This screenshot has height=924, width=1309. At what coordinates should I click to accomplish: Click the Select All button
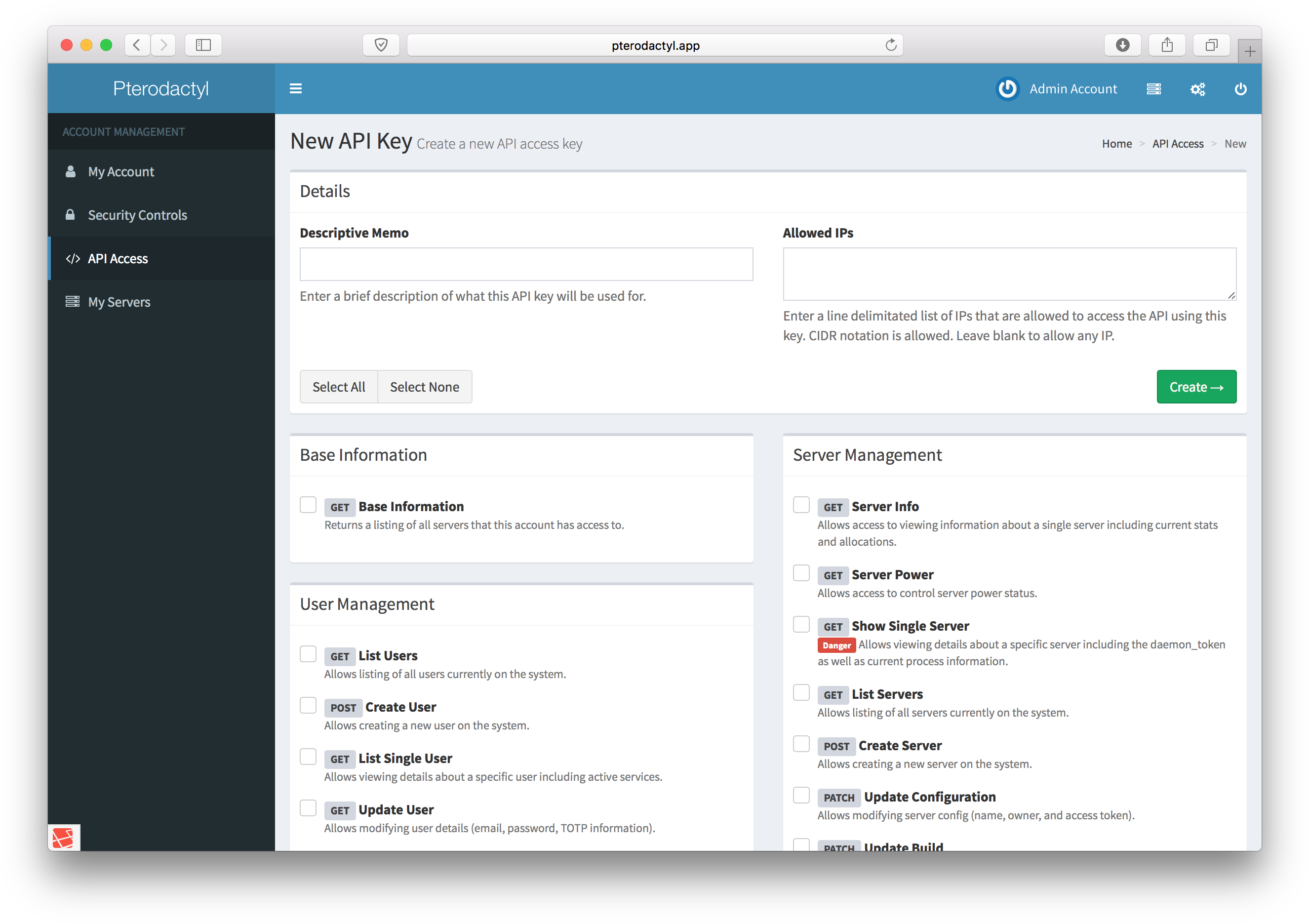(339, 387)
